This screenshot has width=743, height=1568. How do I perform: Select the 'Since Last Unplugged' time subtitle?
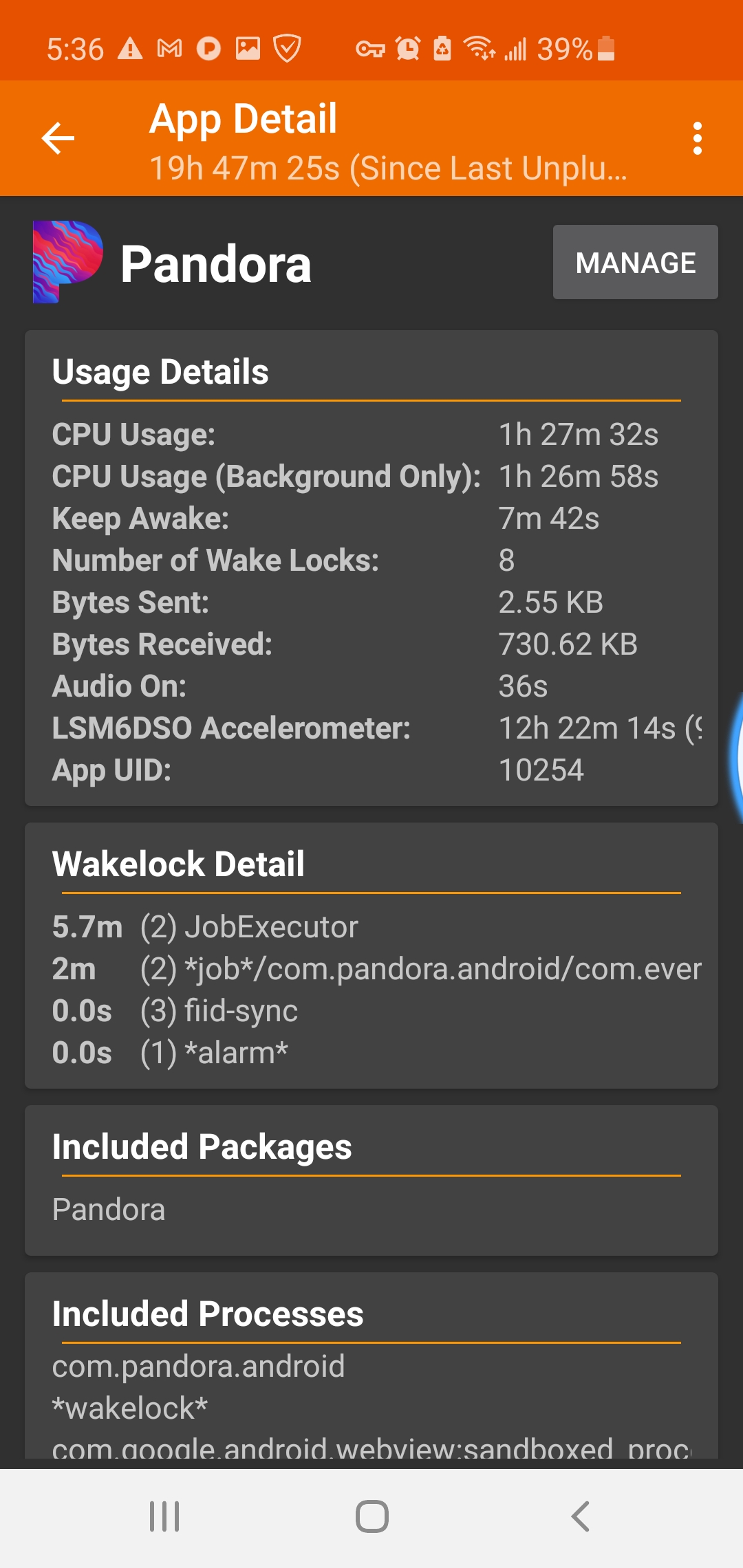click(x=389, y=168)
